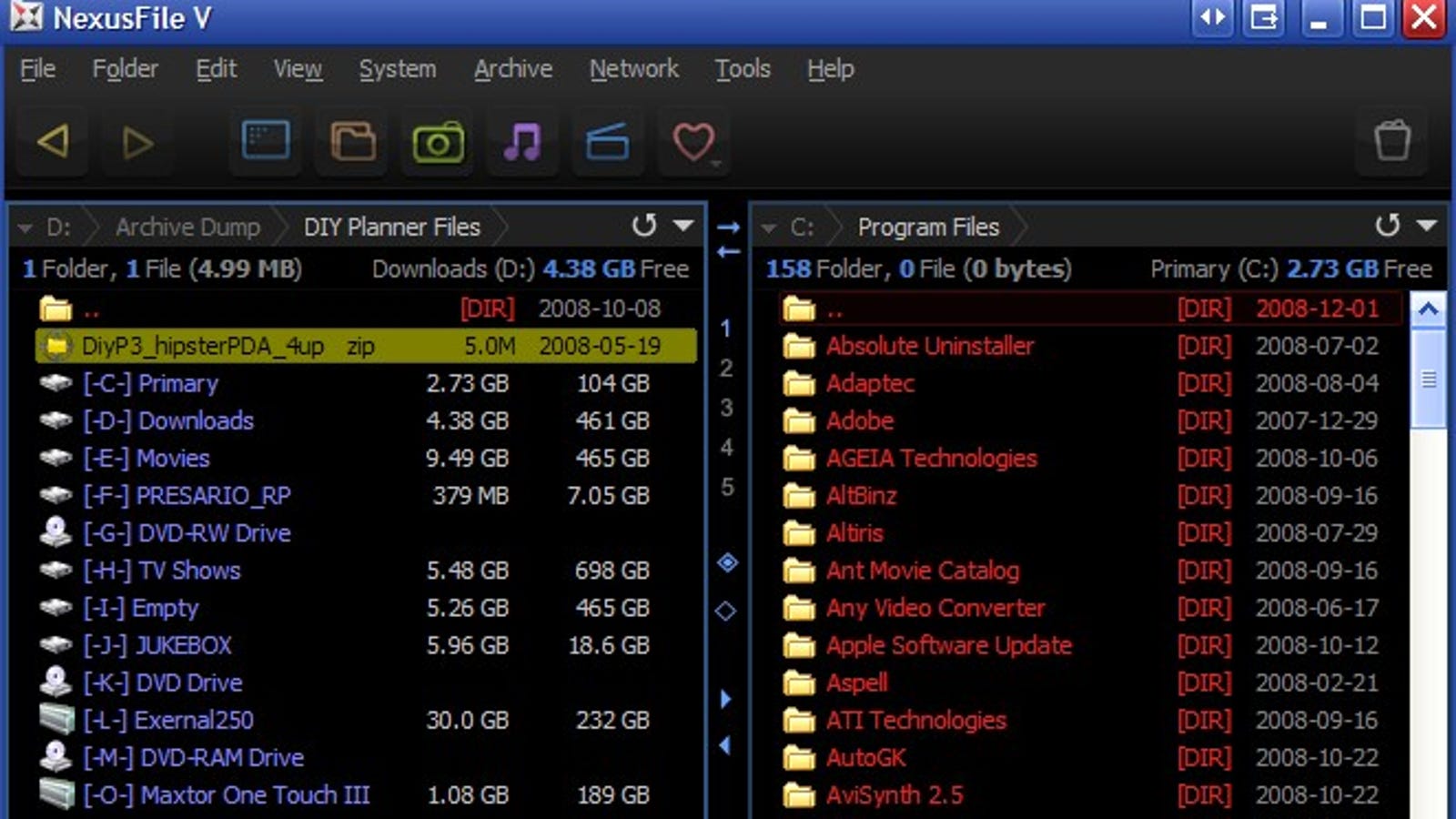Select folder bookmark number 3 in divider
The width and height of the screenshot is (1456, 819).
tap(725, 408)
